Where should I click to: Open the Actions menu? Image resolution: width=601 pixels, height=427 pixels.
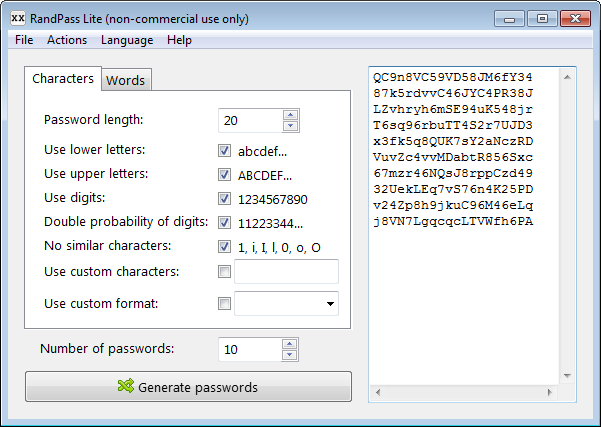[x=67, y=40]
